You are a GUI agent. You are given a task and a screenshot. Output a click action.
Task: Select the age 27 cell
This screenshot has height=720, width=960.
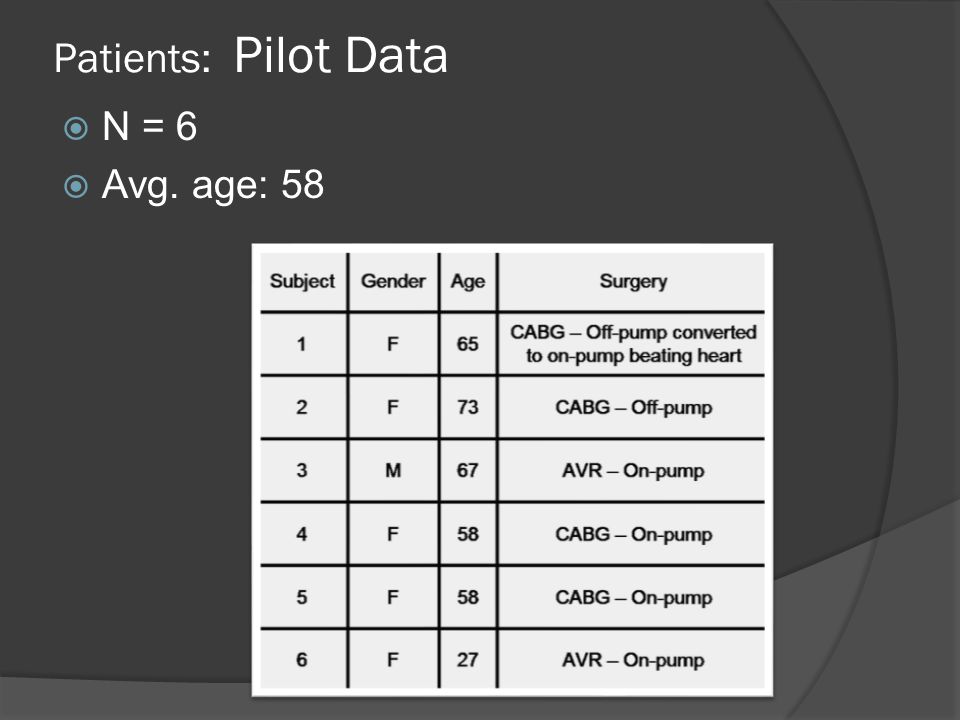[x=468, y=660]
